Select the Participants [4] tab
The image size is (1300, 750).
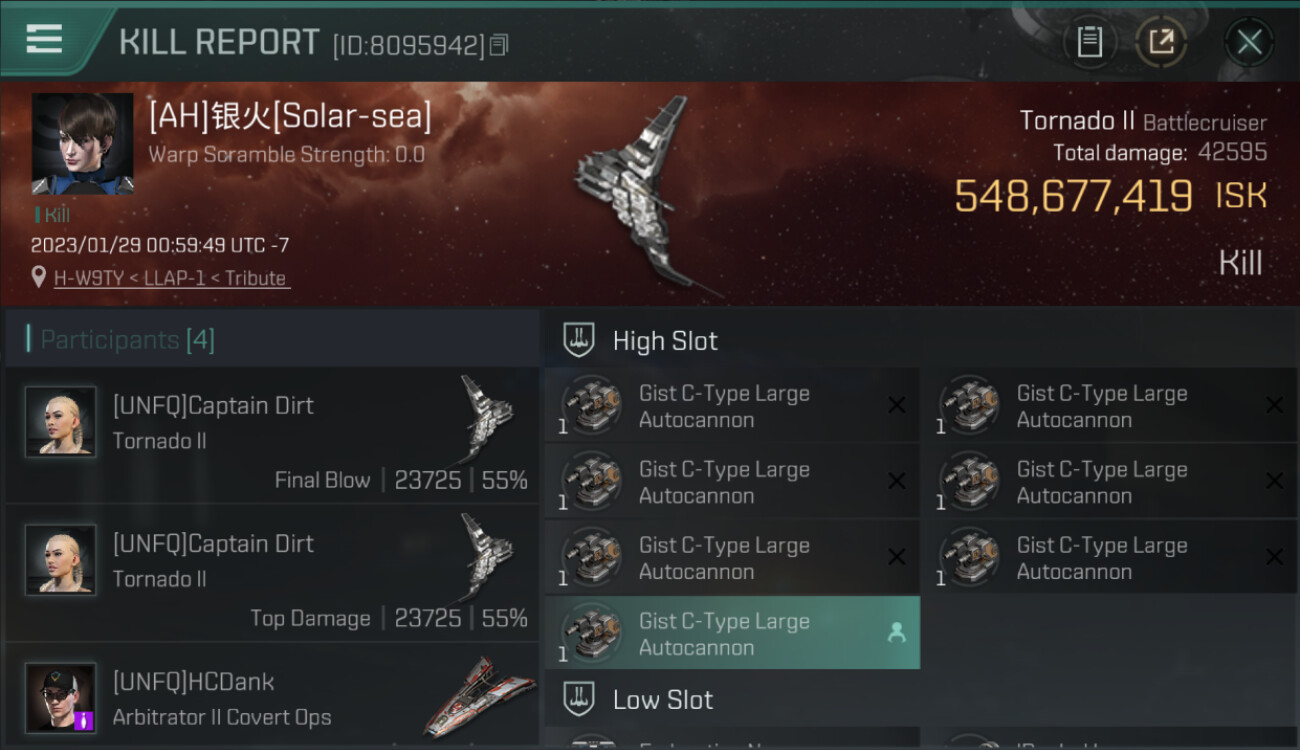click(127, 340)
